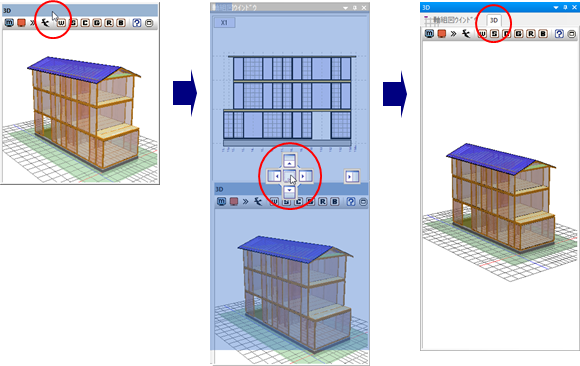This screenshot has width=580, height=366.
Task: Click the dock-to-left arrow guide
Action: (274, 176)
